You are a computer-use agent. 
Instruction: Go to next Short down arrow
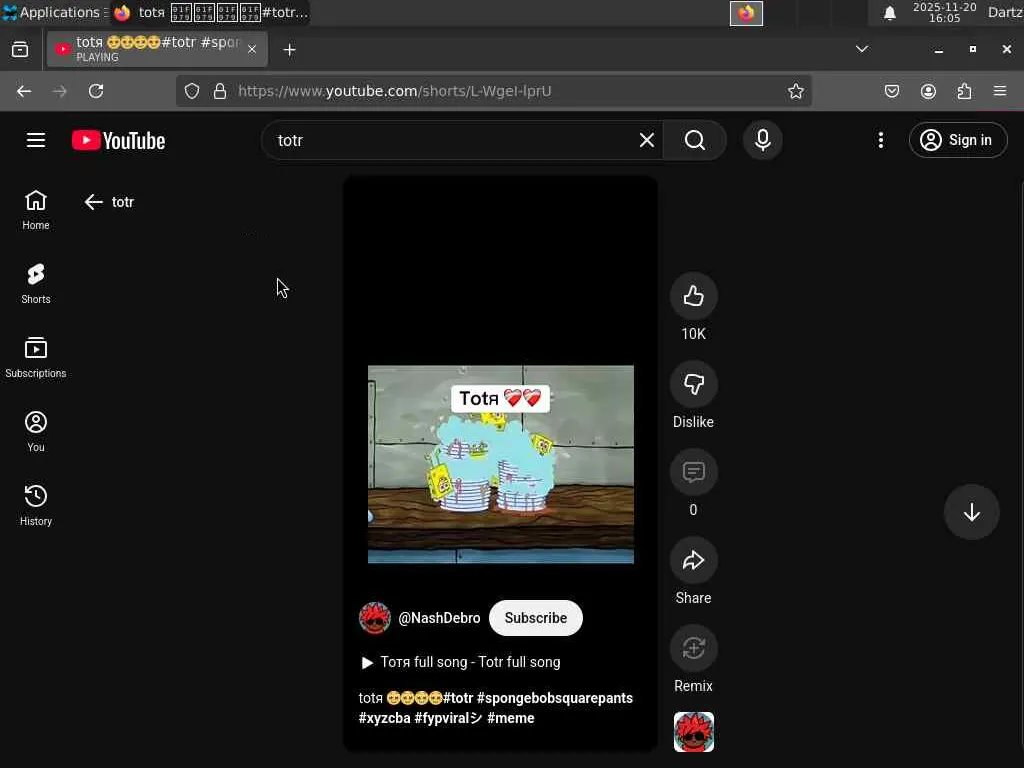pyautogui.click(x=971, y=512)
